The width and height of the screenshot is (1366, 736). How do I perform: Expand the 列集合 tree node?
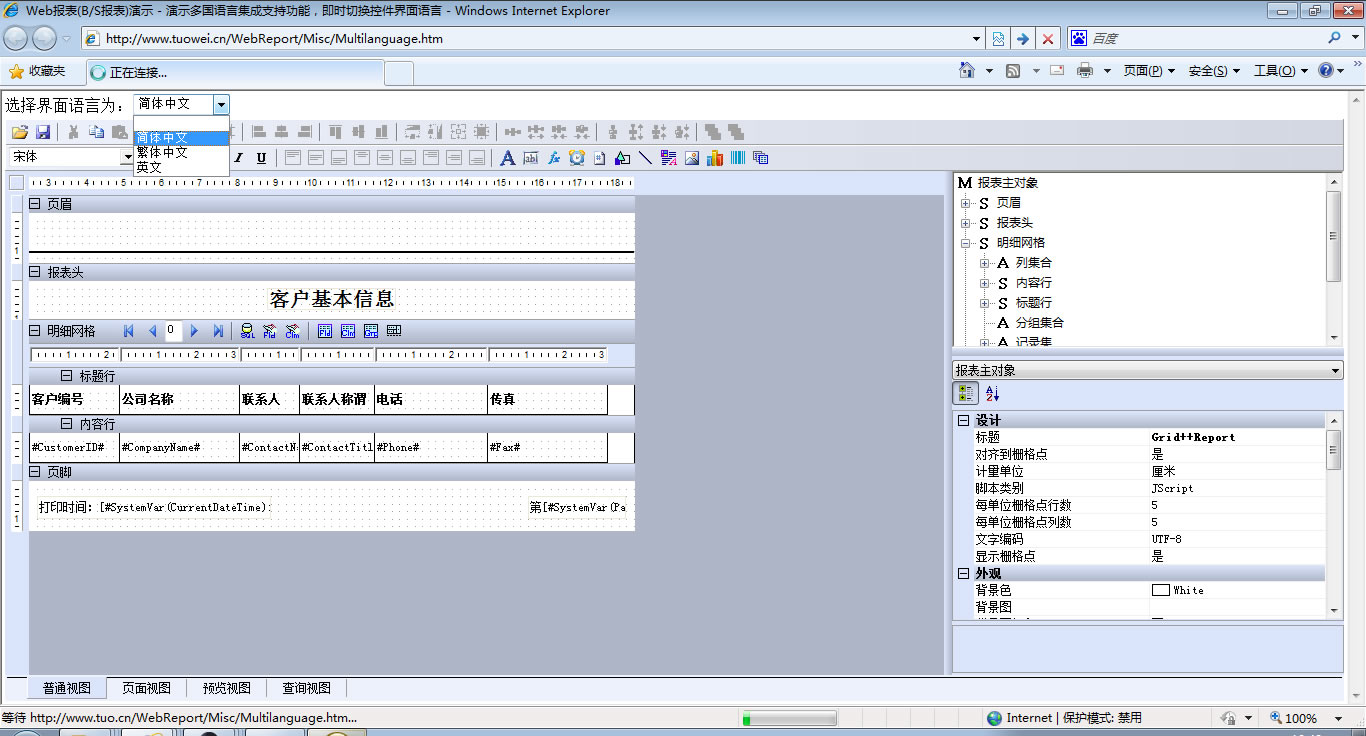point(984,263)
